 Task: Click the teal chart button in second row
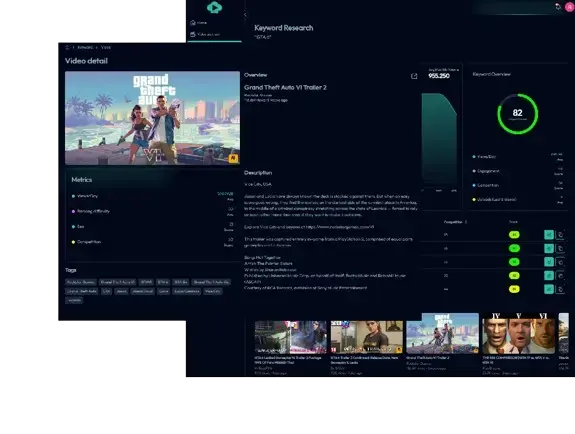coord(549,248)
